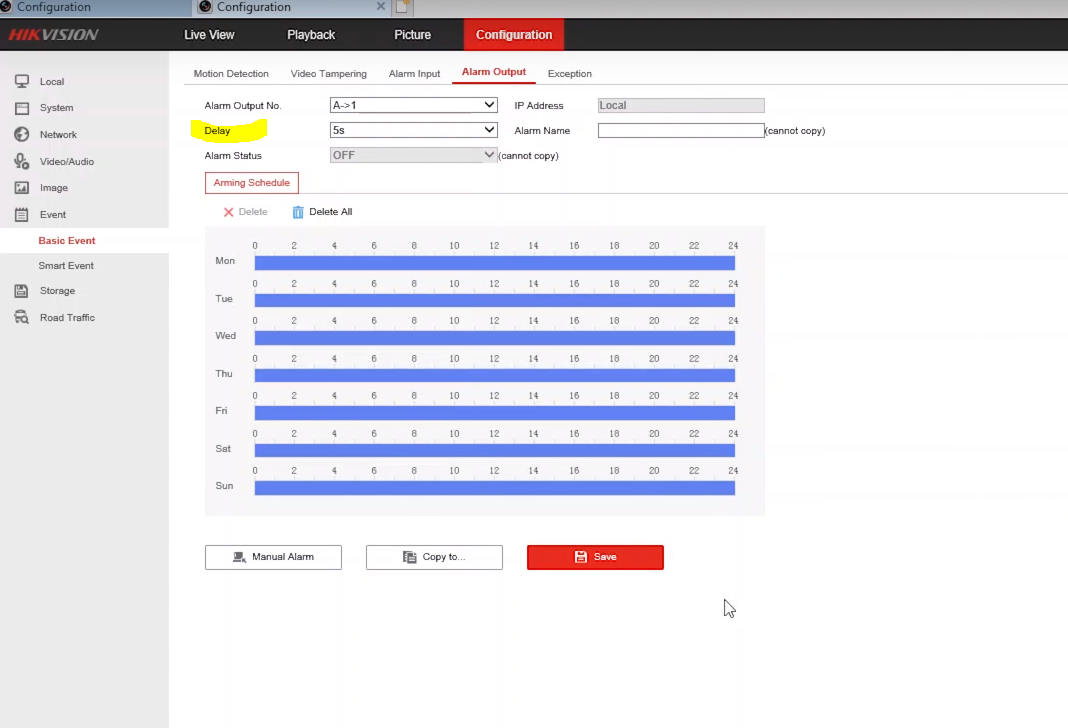Click the Storage disk icon
Screen dimensions: 1068x728
[21, 291]
